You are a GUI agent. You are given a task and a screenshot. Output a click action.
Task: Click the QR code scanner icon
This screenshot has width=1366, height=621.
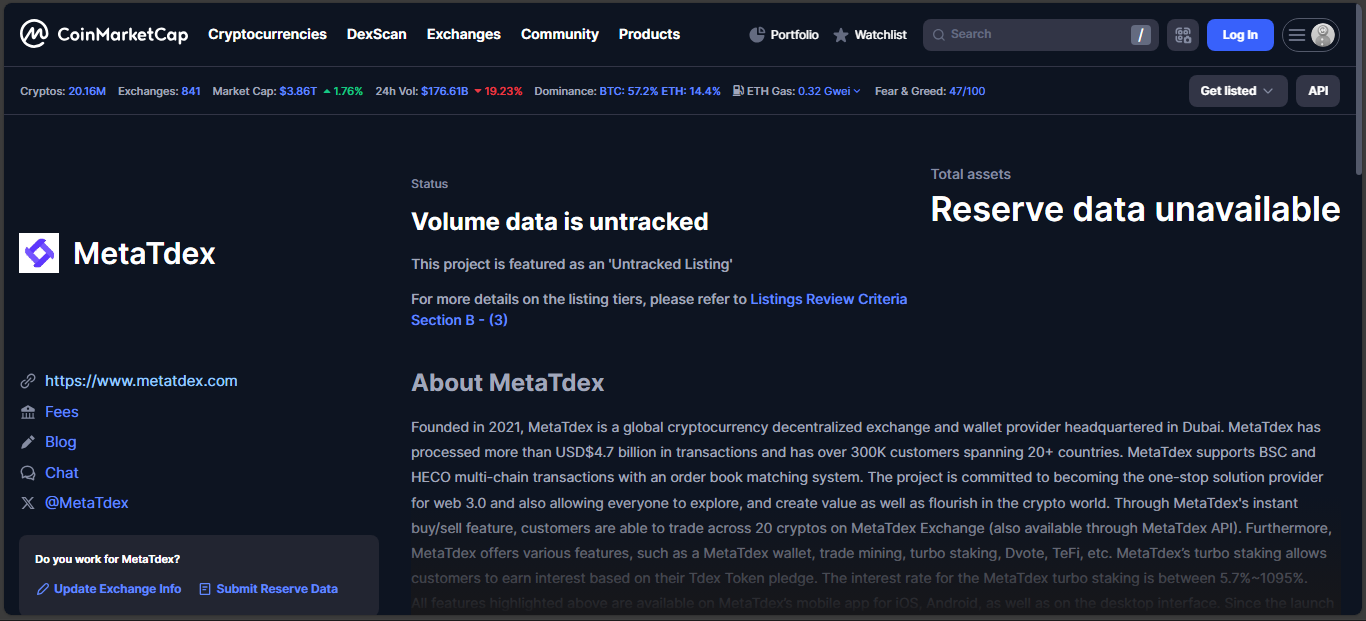tap(1183, 35)
